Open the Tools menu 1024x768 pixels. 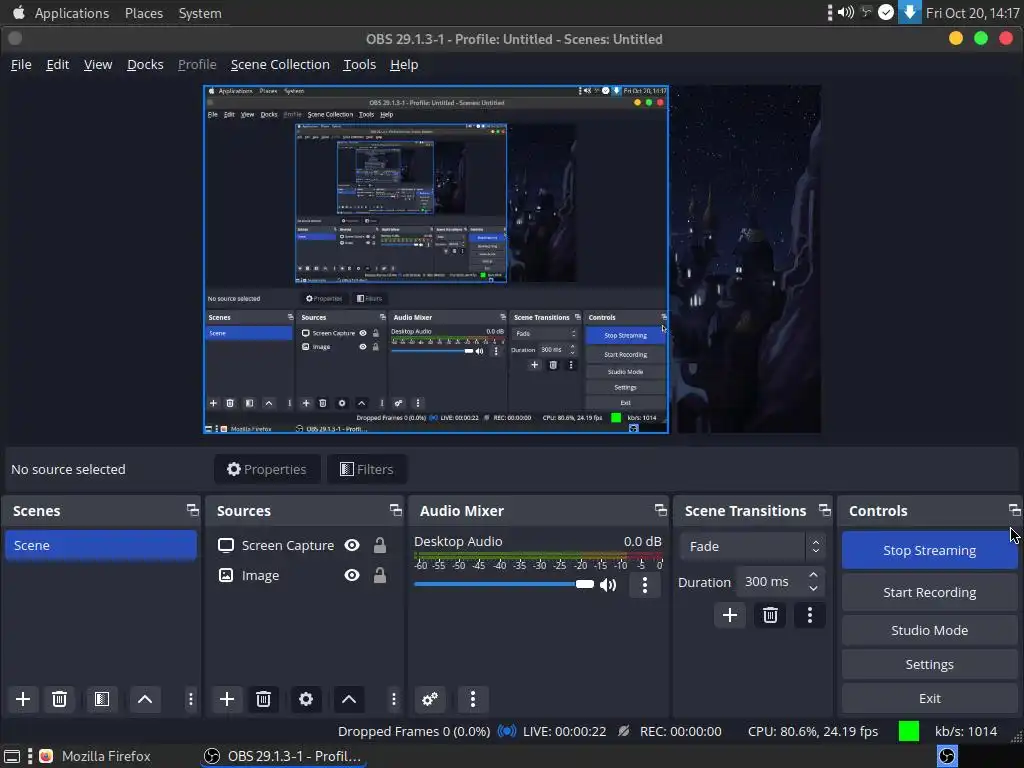360,65
